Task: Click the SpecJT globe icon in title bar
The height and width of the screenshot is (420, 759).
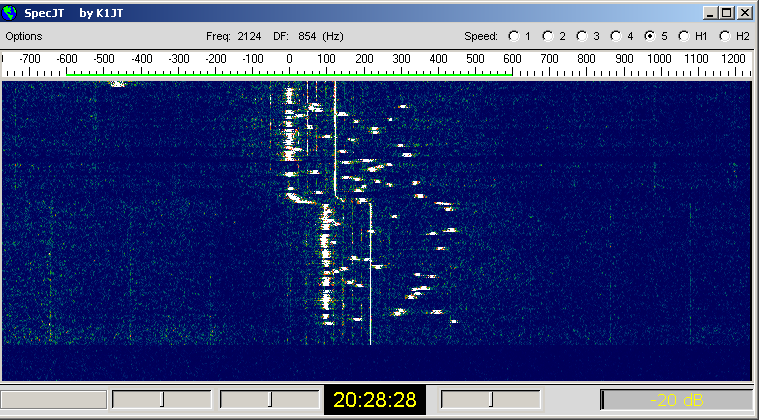Action: coord(9,13)
